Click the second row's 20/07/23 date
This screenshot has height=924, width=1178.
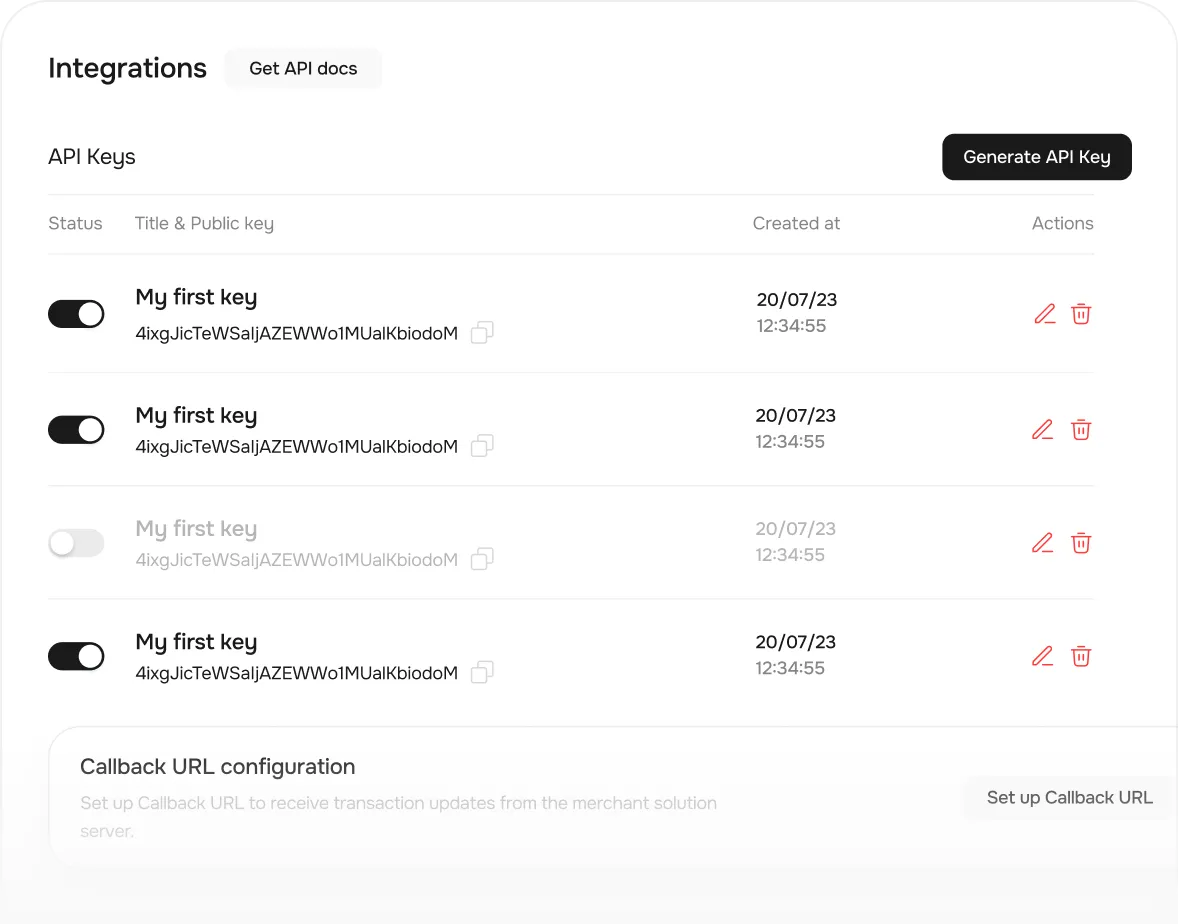[796, 415]
